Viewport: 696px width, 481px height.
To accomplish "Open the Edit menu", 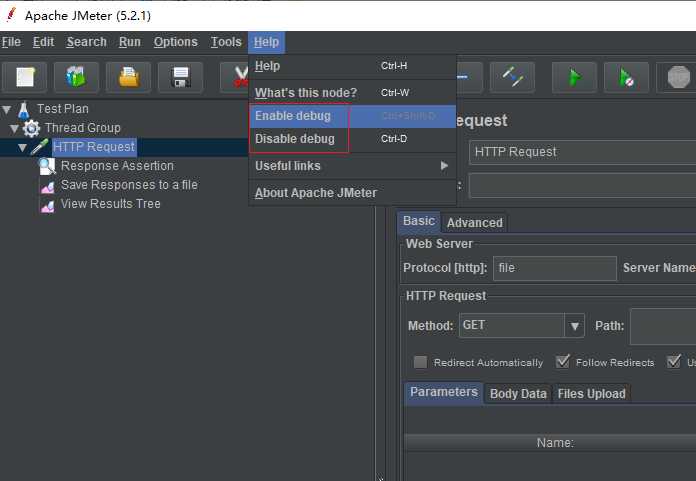I will click(44, 42).
